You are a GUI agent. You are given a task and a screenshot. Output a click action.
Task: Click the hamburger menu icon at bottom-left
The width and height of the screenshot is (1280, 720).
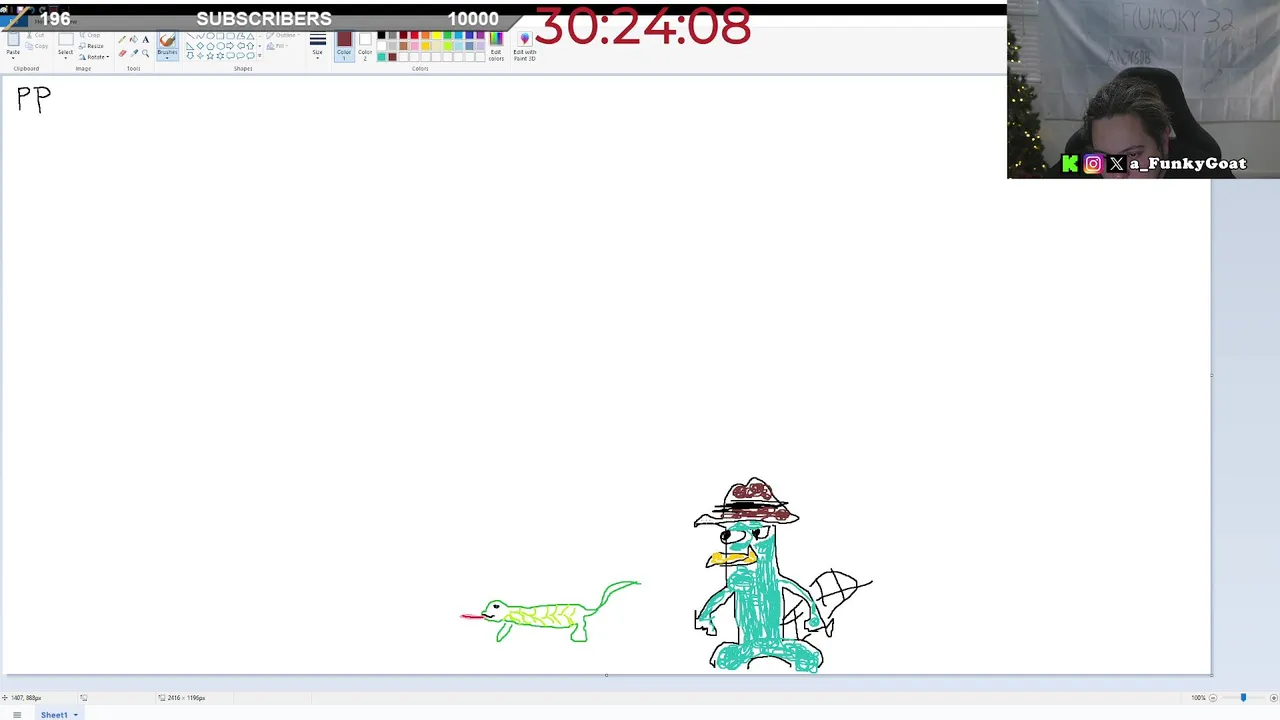[17, 715]
